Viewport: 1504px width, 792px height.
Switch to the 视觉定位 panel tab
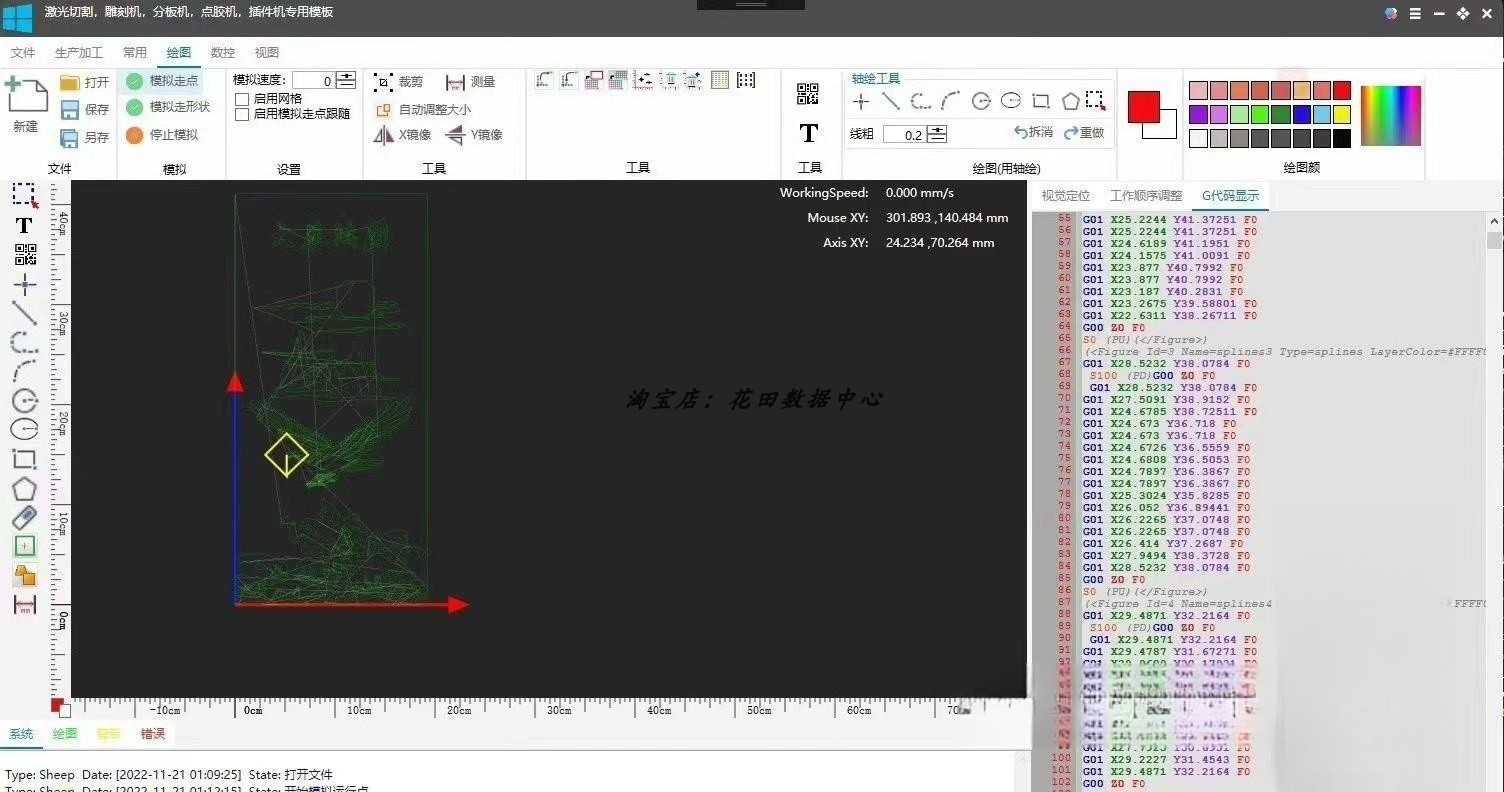(1066, 196)
